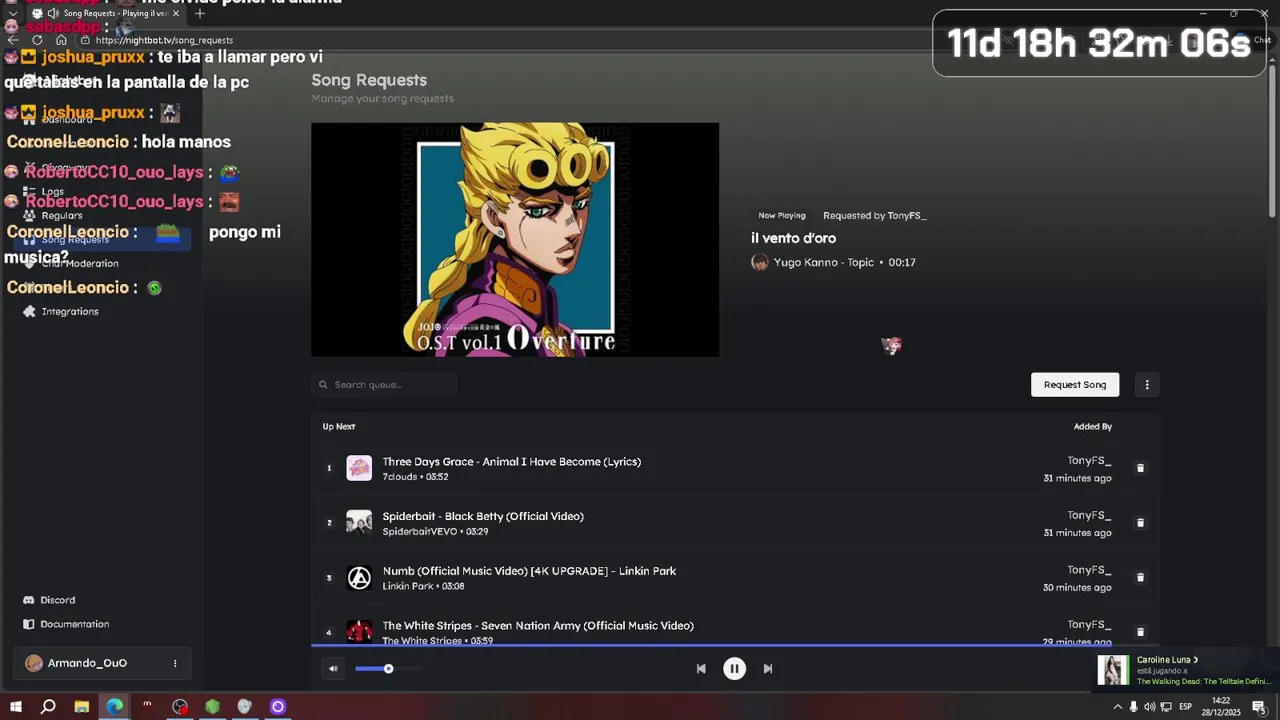Click the page vertical scrollbar
The height and width of the screenshot is (720, 1280).
(x=1273, y=140)
